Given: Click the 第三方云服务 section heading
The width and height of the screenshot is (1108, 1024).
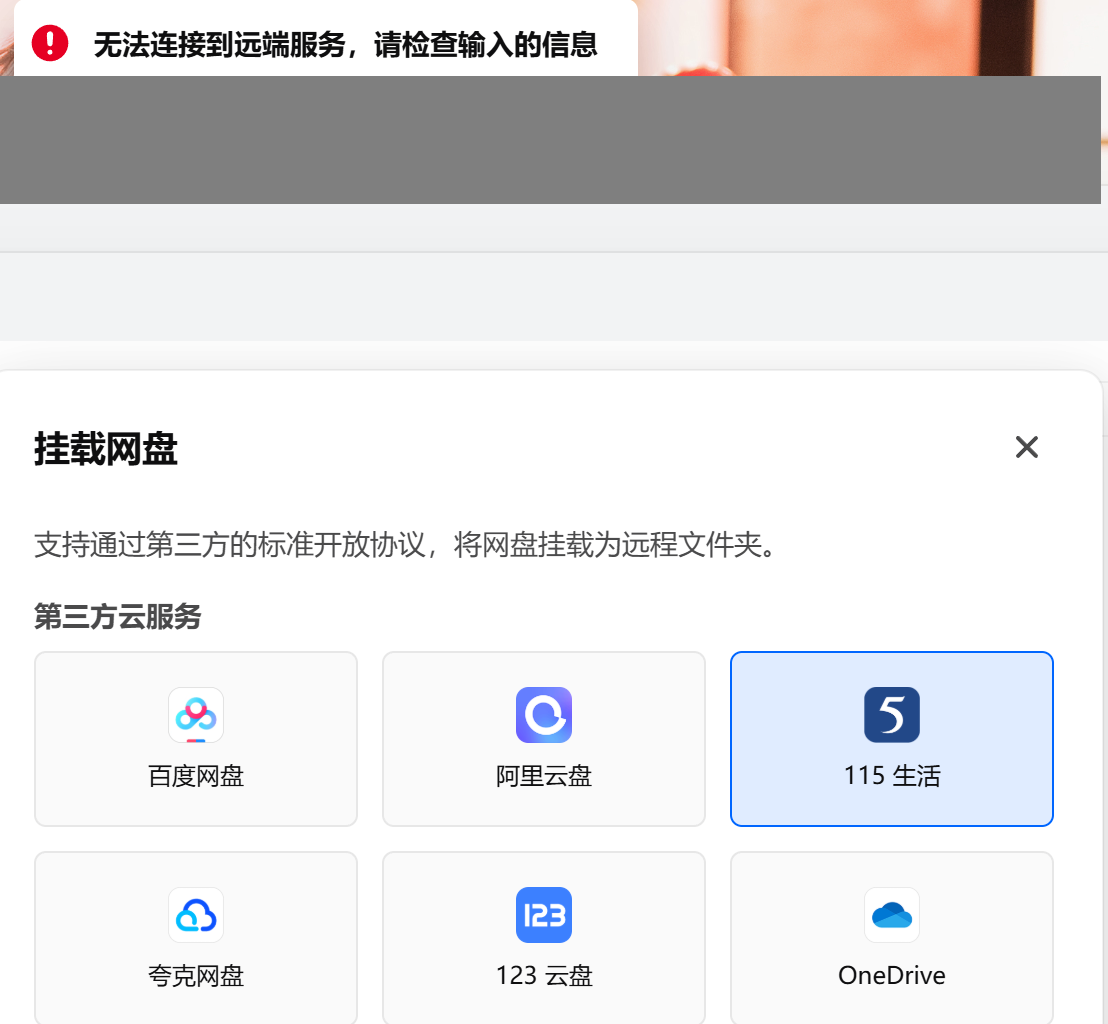Looking at the screenshot, I should [118, 616].
